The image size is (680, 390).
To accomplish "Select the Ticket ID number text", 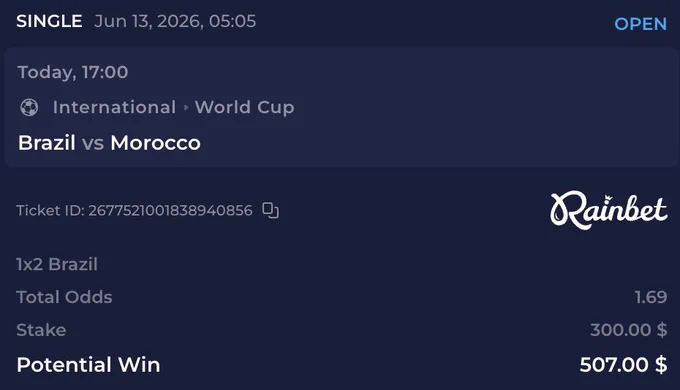I will coord(170,210).
